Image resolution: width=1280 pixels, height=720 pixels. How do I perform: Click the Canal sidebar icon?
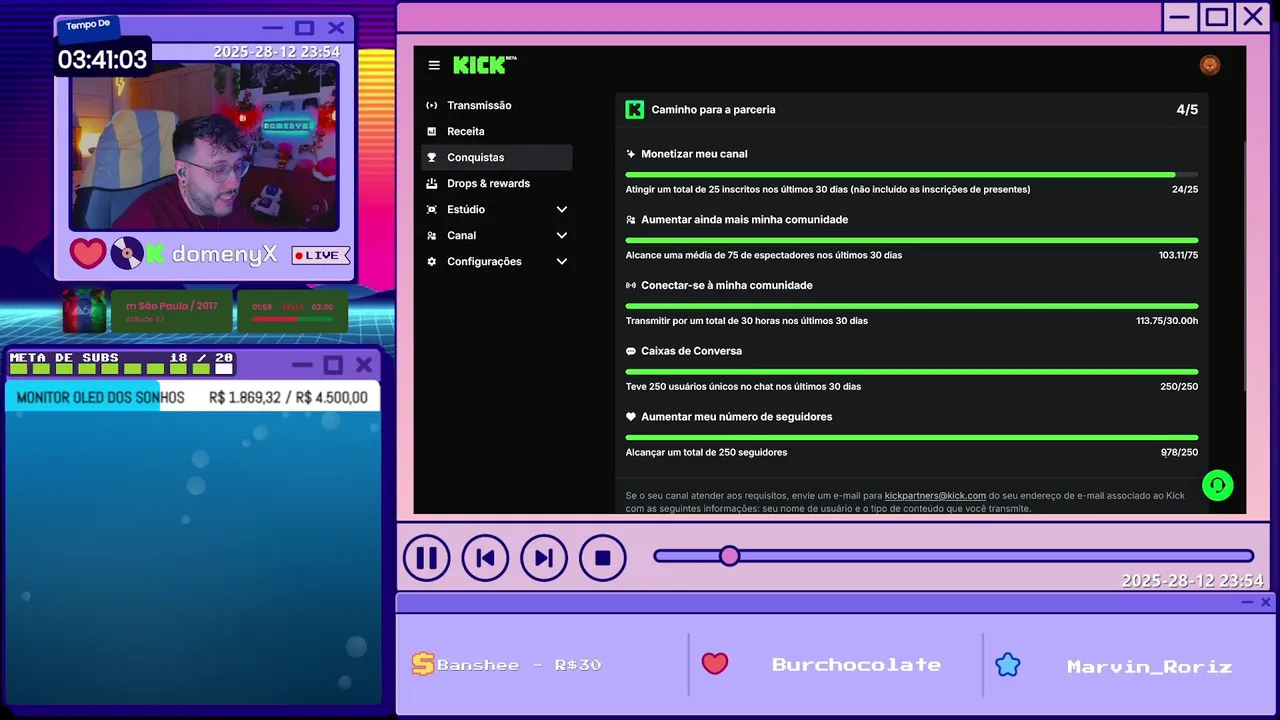tap(432, 235)
